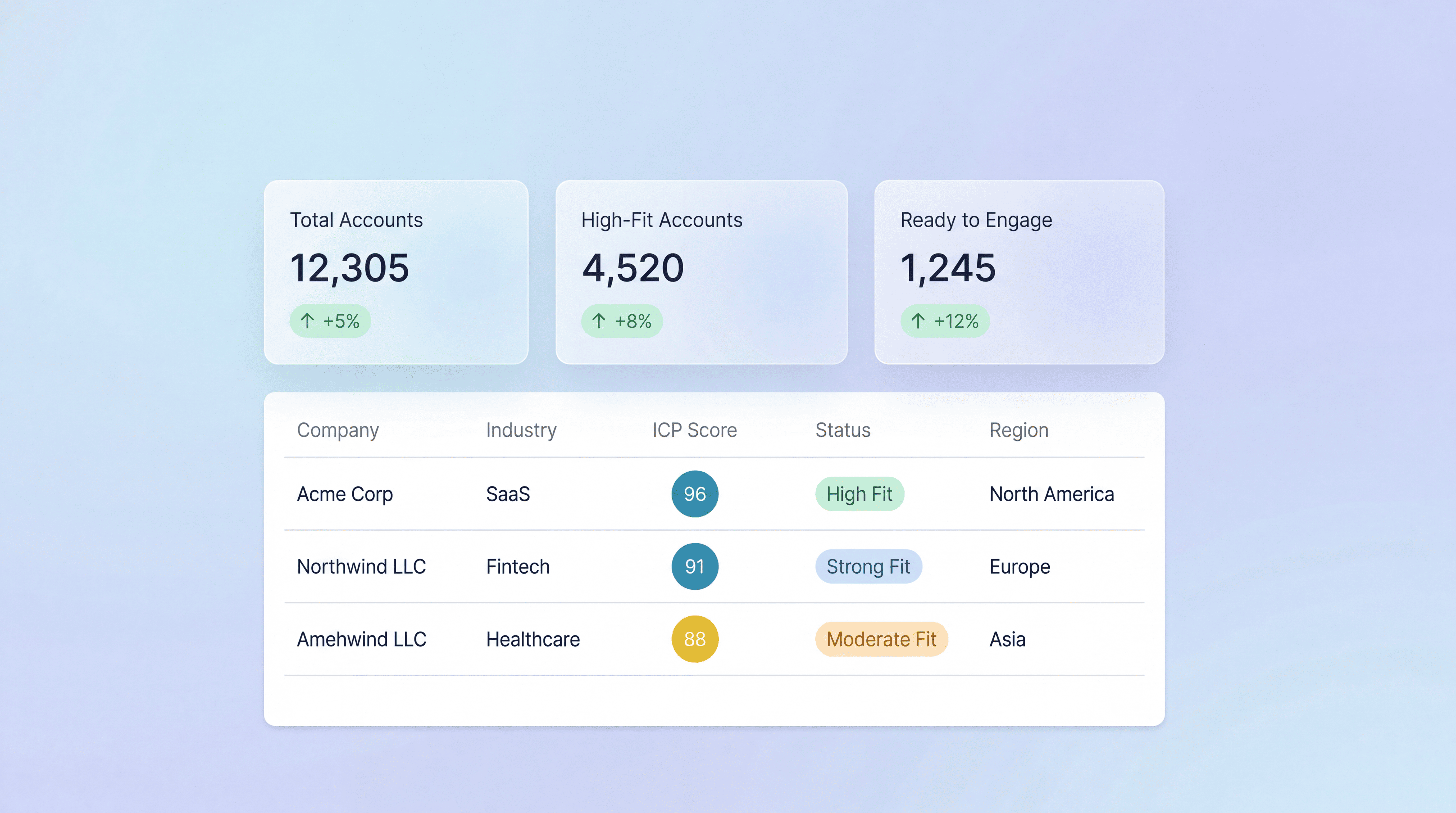
Task: Click the Region column header
Action: 1018,430
